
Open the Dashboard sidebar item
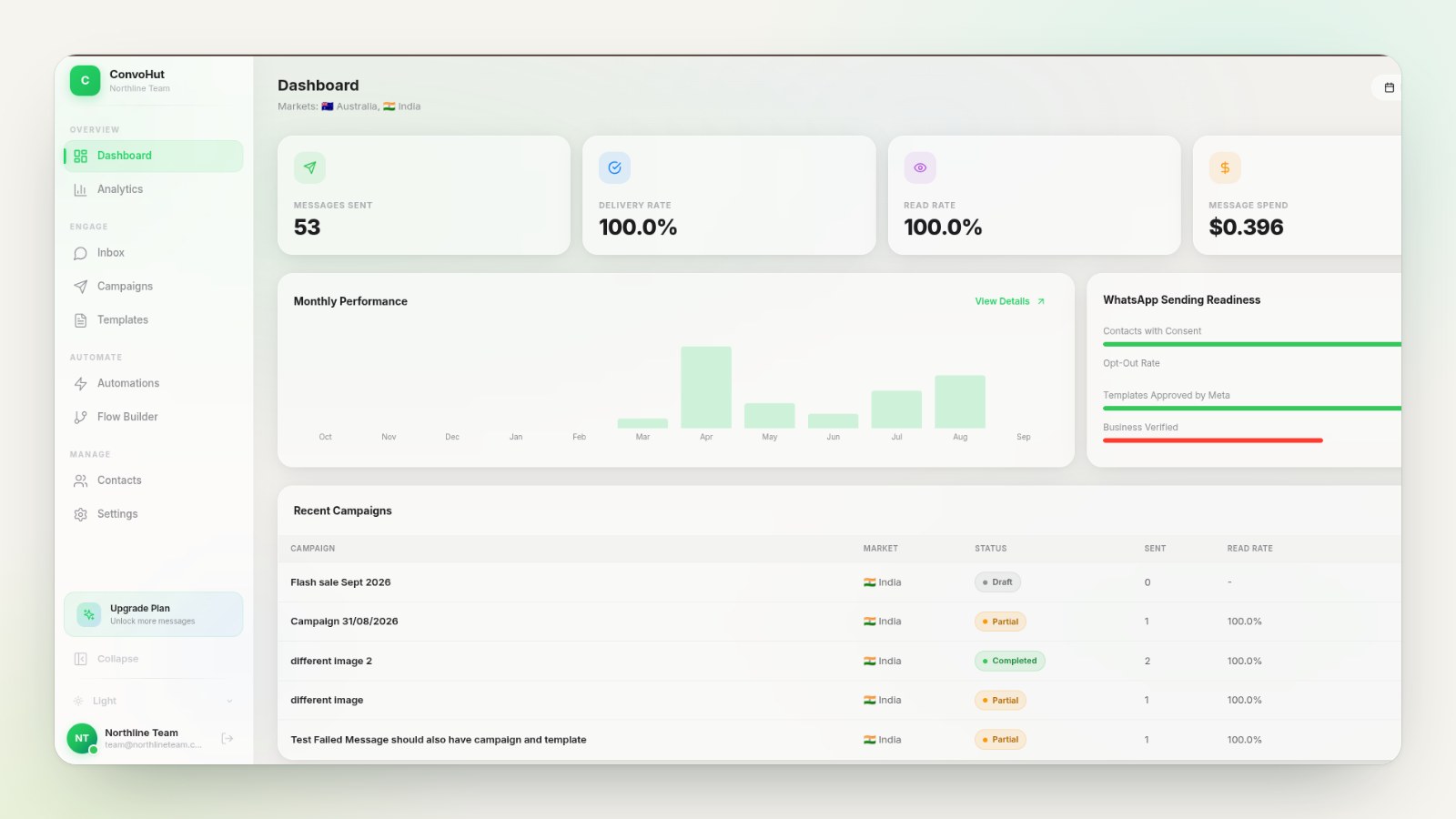tap(153, 156)
